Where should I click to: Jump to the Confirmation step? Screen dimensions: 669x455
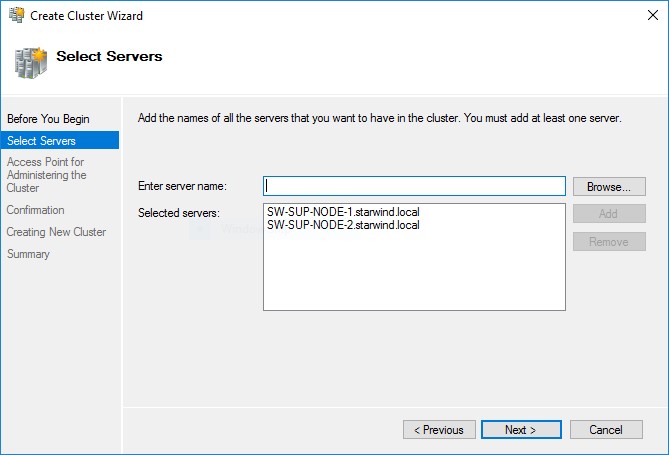pos(35,210)
